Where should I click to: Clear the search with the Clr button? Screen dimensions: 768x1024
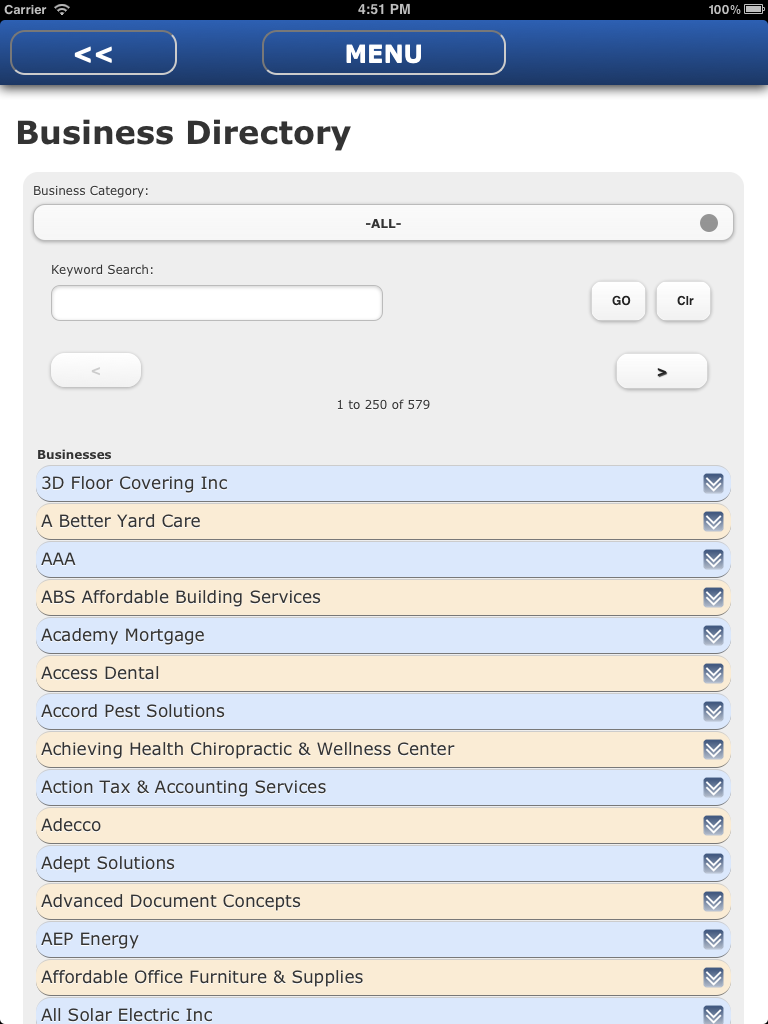click(x=684, y=301)
